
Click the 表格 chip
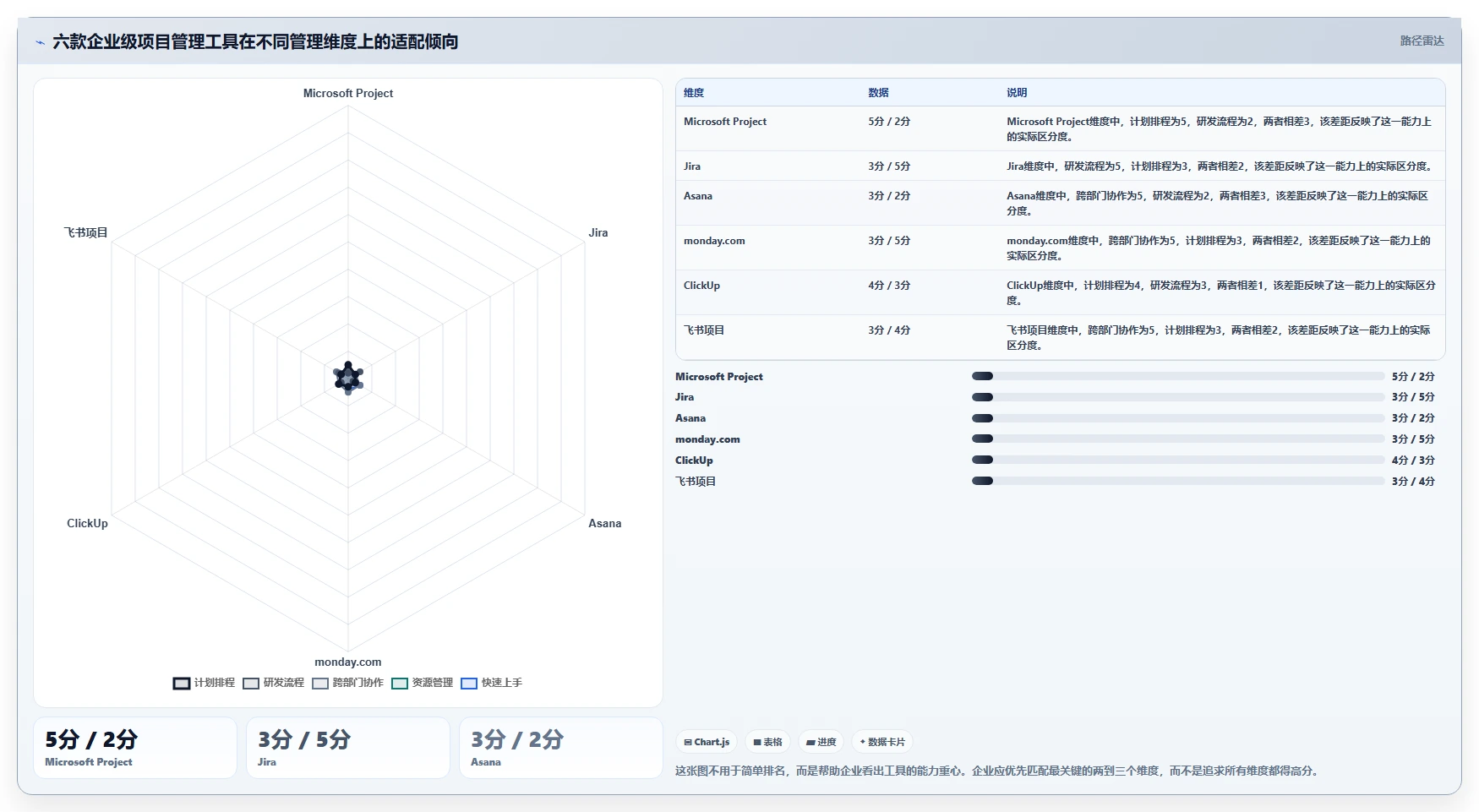[767, 742]
